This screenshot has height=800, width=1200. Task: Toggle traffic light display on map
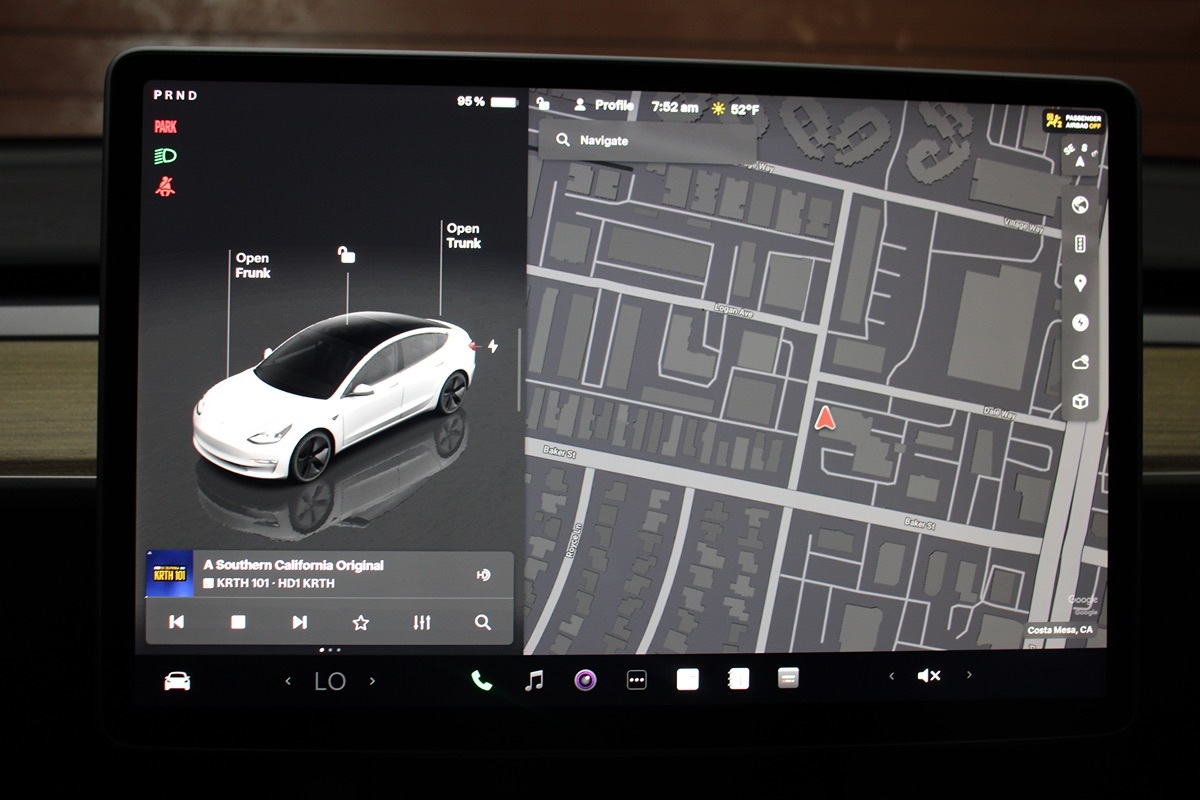pyautogui.click(x=1080, y=244)
